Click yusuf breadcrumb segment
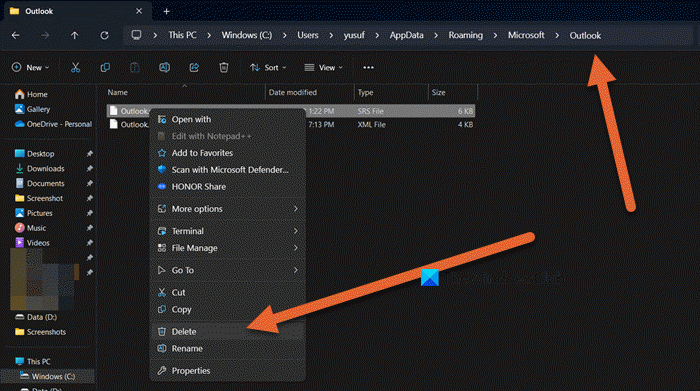700x391 pixels. point(354,35)
